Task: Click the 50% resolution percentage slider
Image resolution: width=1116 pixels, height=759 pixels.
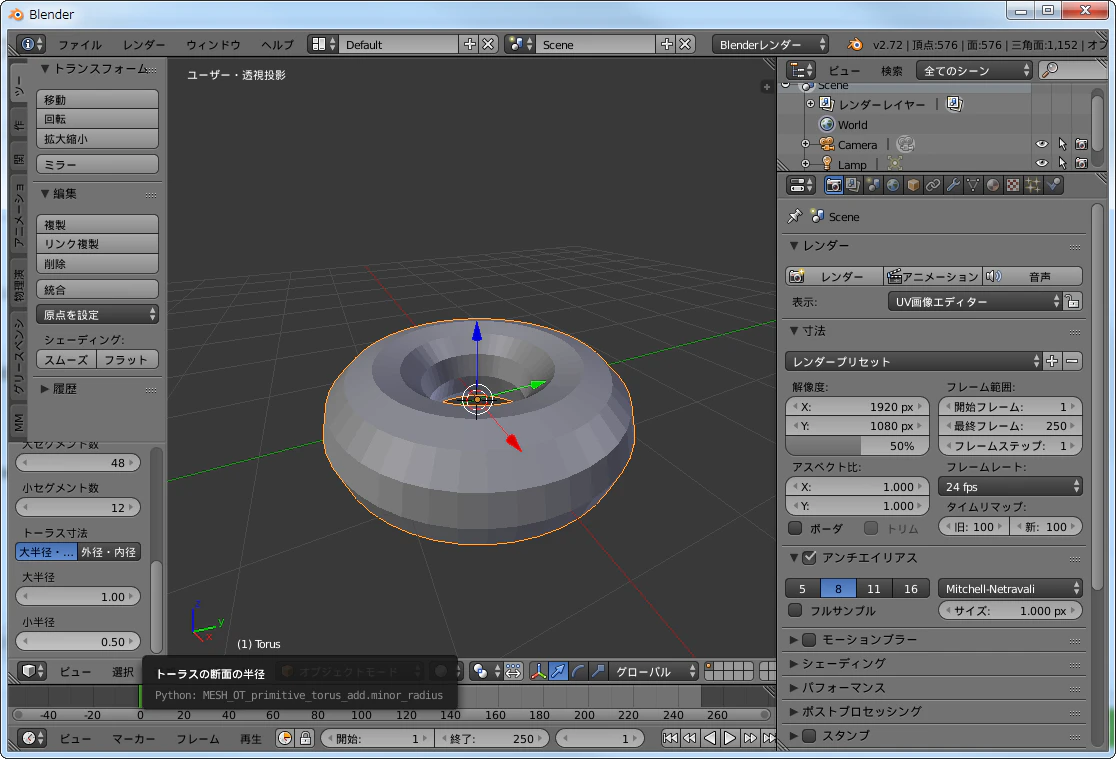Action: (858, 446)
